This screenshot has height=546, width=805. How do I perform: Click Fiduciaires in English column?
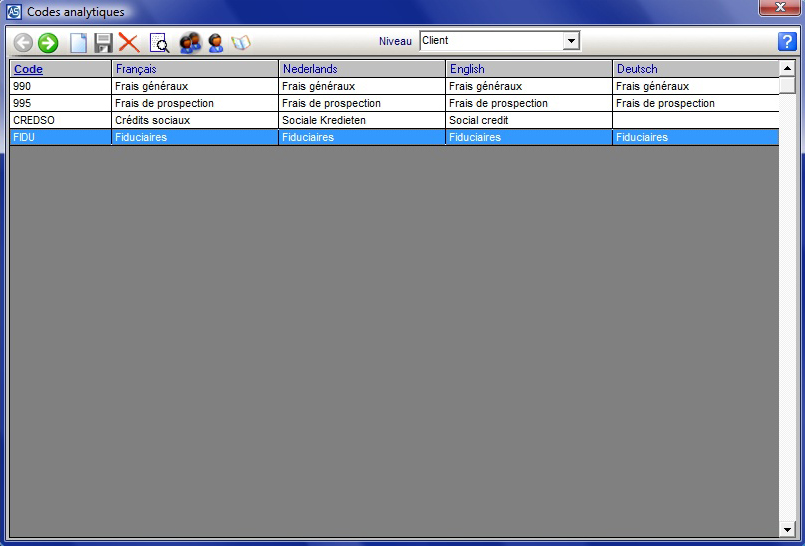click(529, 137)
